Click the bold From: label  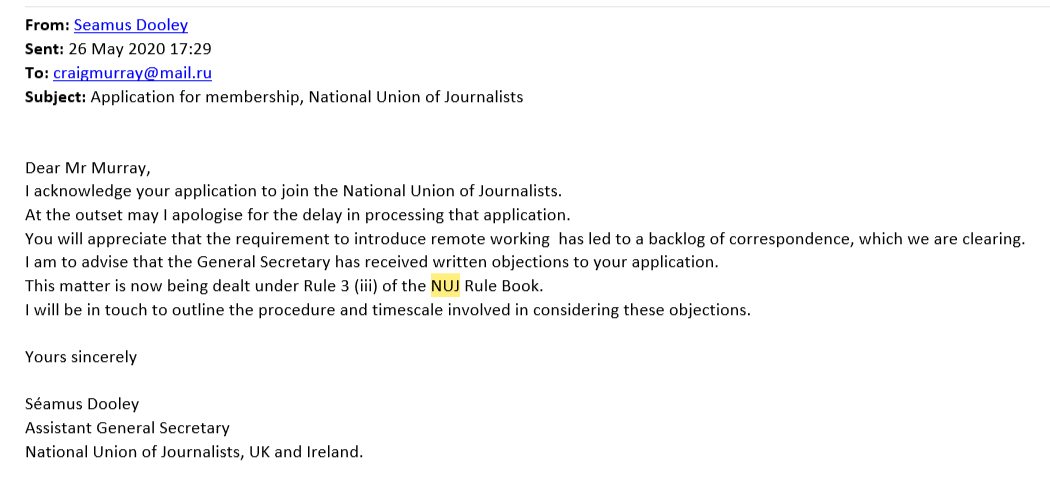click(x=48, y=25)
